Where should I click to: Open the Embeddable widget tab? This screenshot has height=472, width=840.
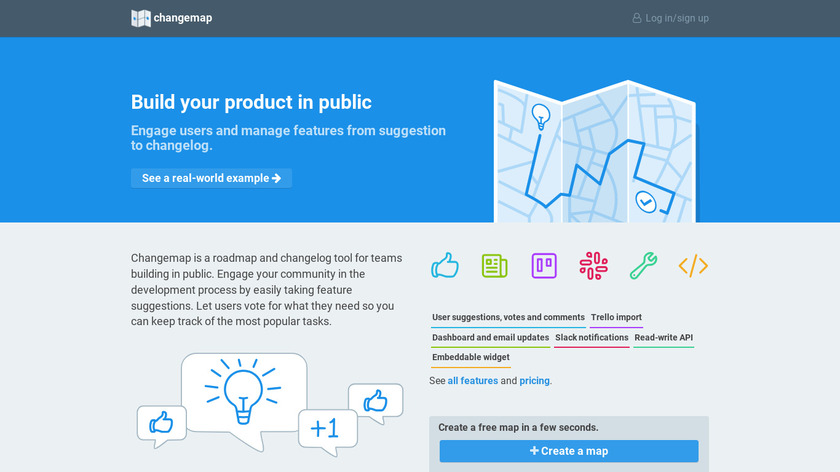[x=471, y=358]
